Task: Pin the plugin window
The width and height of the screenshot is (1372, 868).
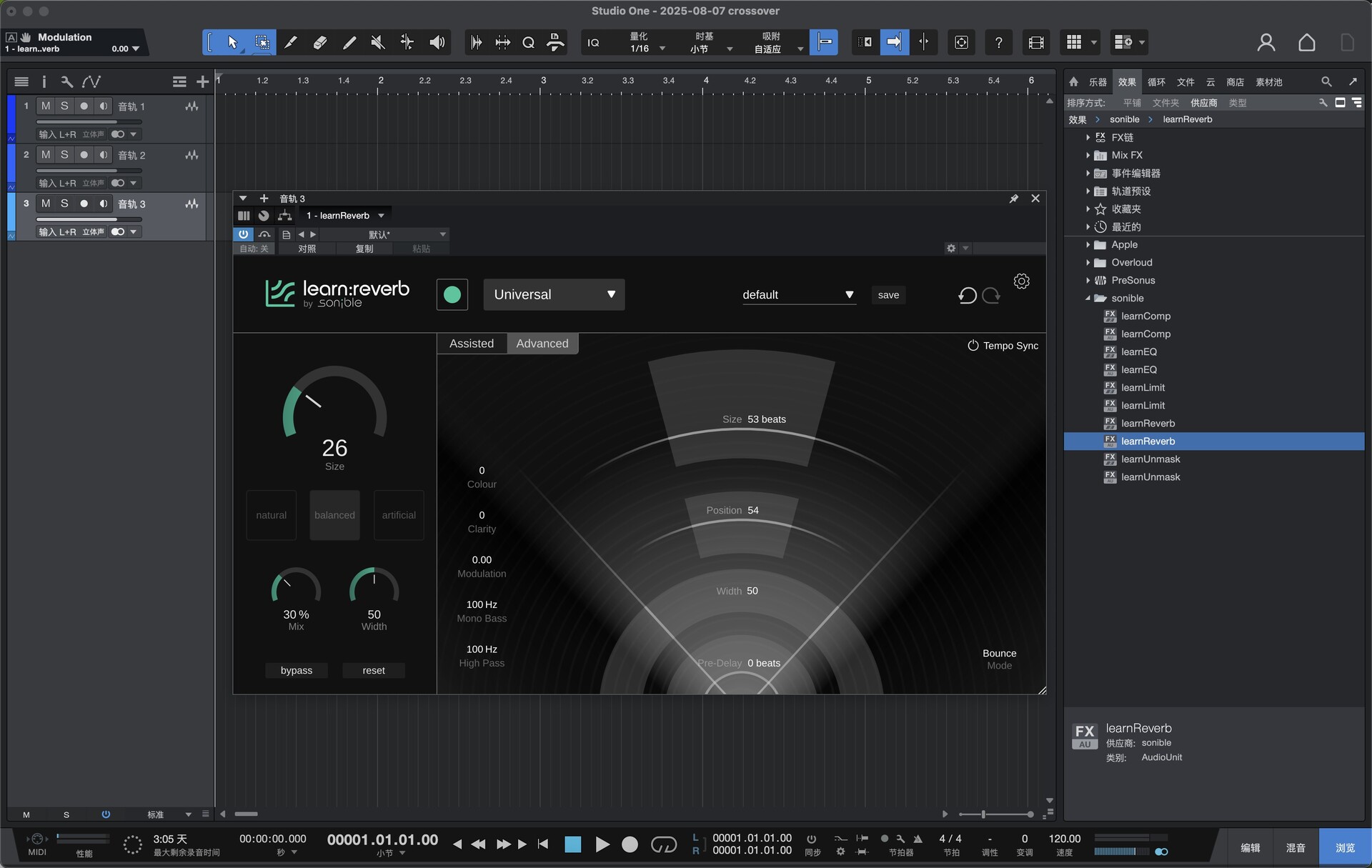Action: (x=1013, y=199)
